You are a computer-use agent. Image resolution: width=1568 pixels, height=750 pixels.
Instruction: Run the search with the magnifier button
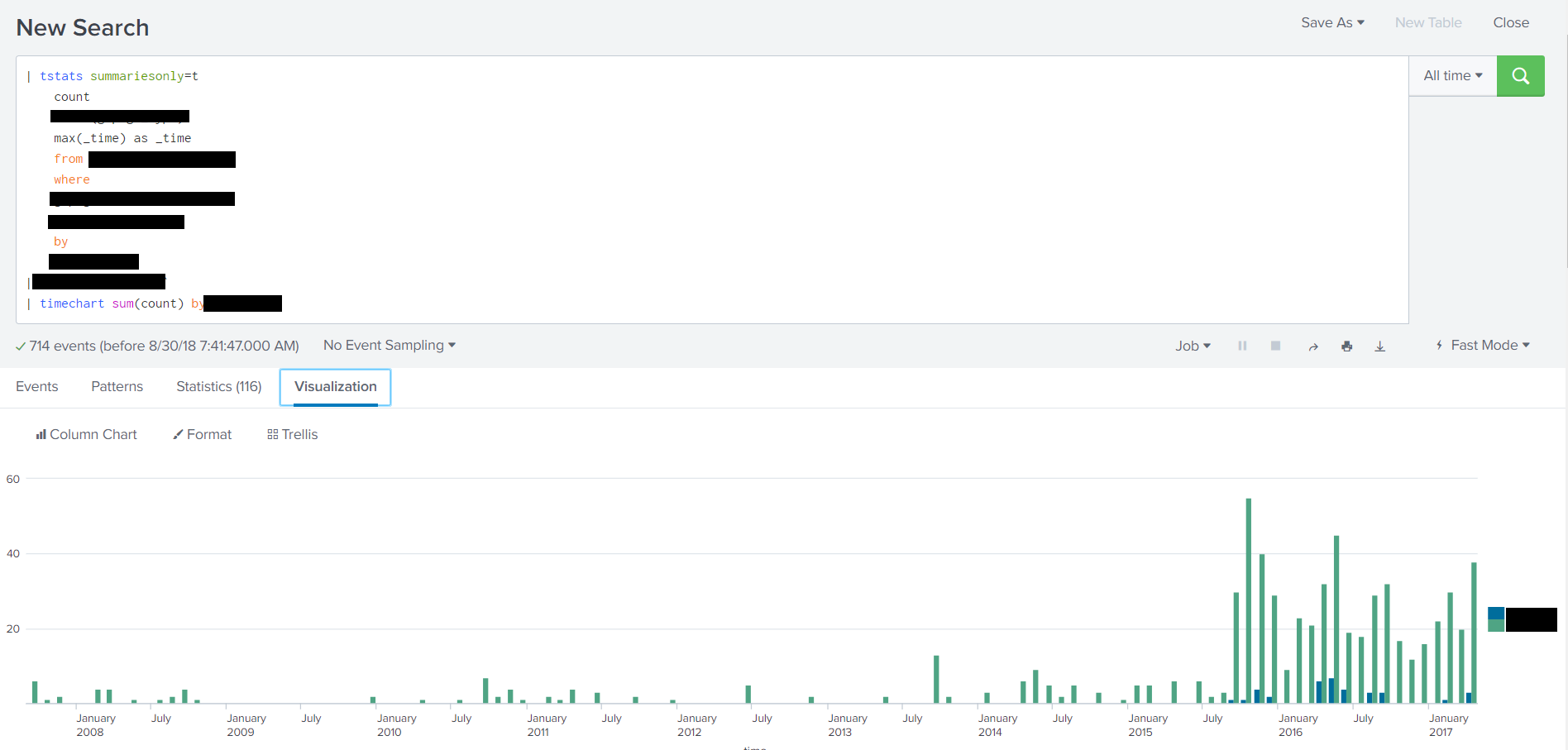click(1520, 75)
